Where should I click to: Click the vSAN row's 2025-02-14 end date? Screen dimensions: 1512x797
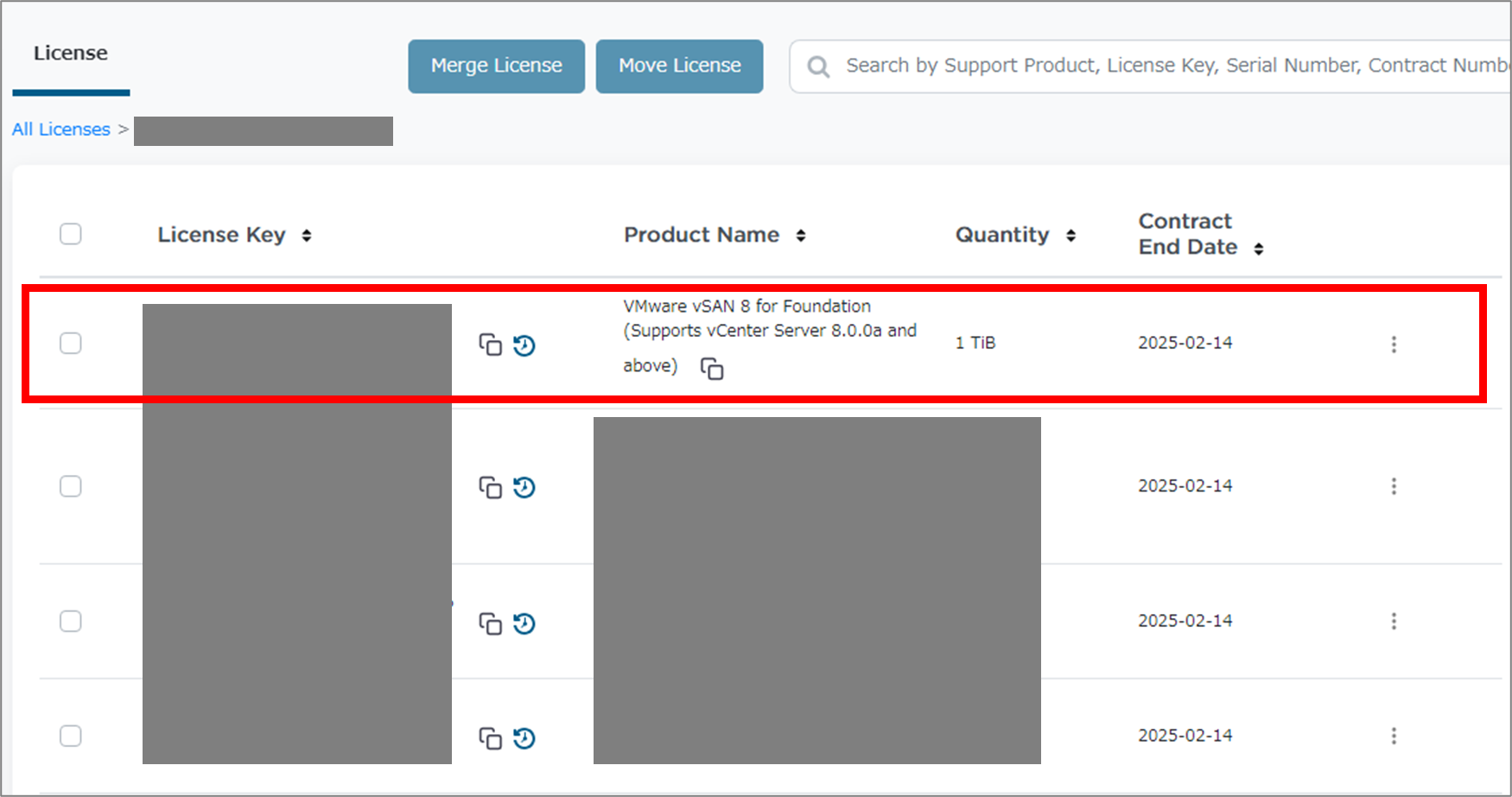(x=1185, y=343)
